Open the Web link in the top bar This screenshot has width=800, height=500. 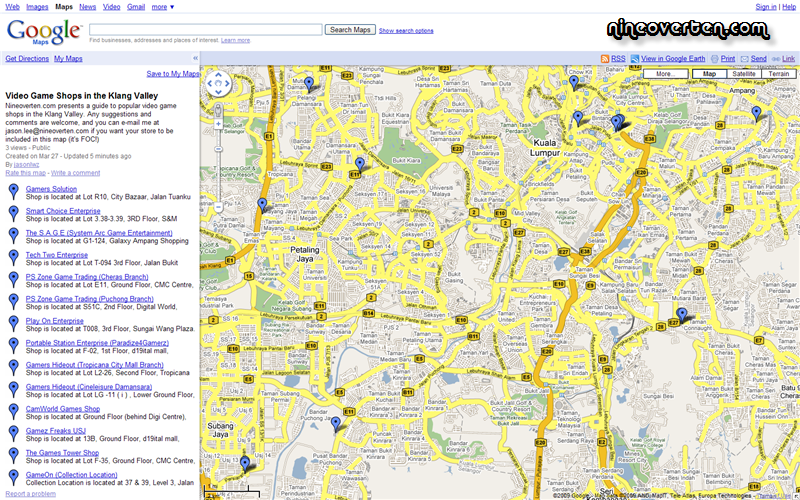point(12,7)
